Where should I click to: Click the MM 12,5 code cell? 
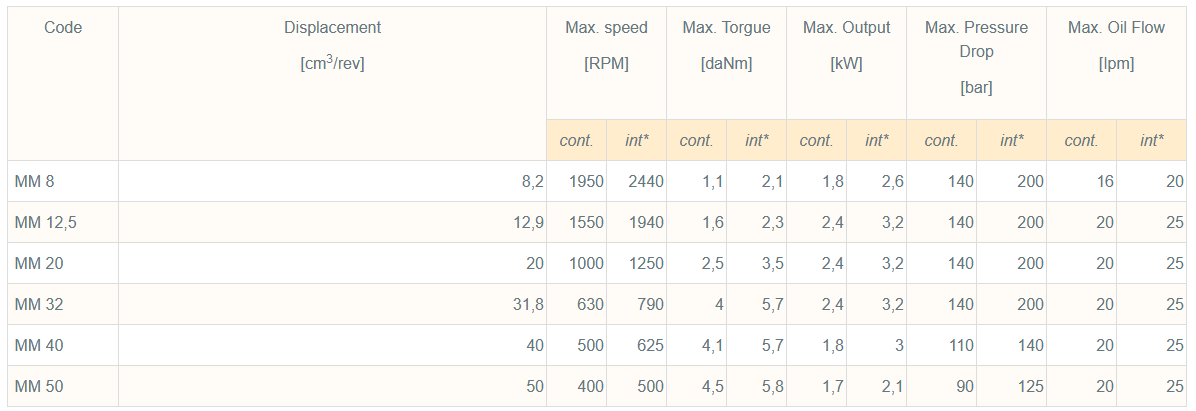click(45, 223)
